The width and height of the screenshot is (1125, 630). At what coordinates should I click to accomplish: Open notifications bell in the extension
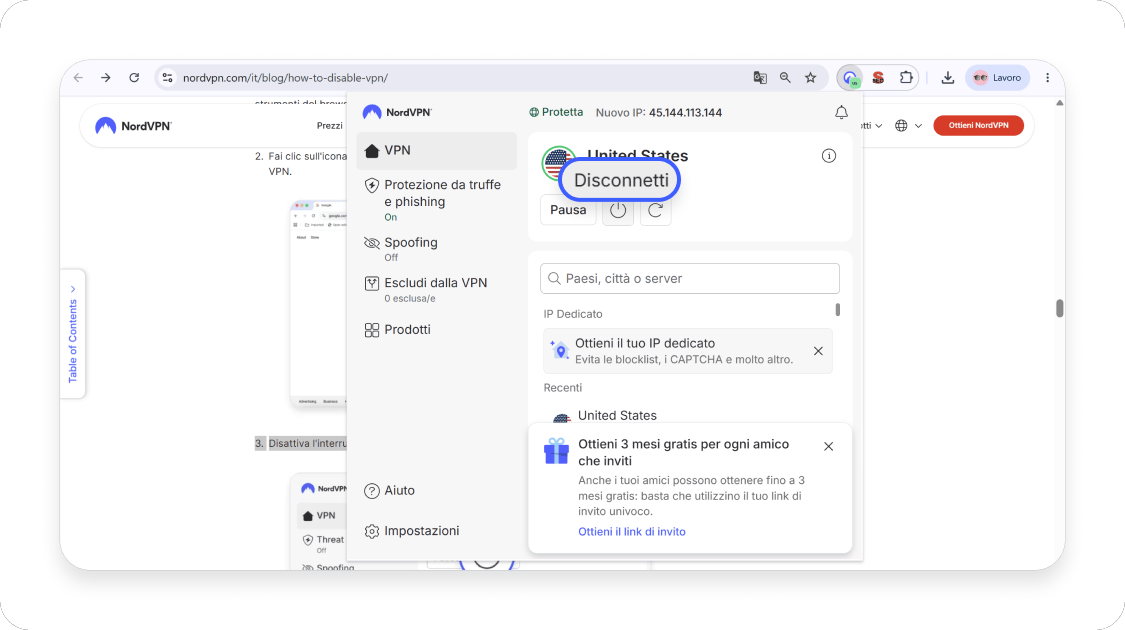tap(842, 113)
